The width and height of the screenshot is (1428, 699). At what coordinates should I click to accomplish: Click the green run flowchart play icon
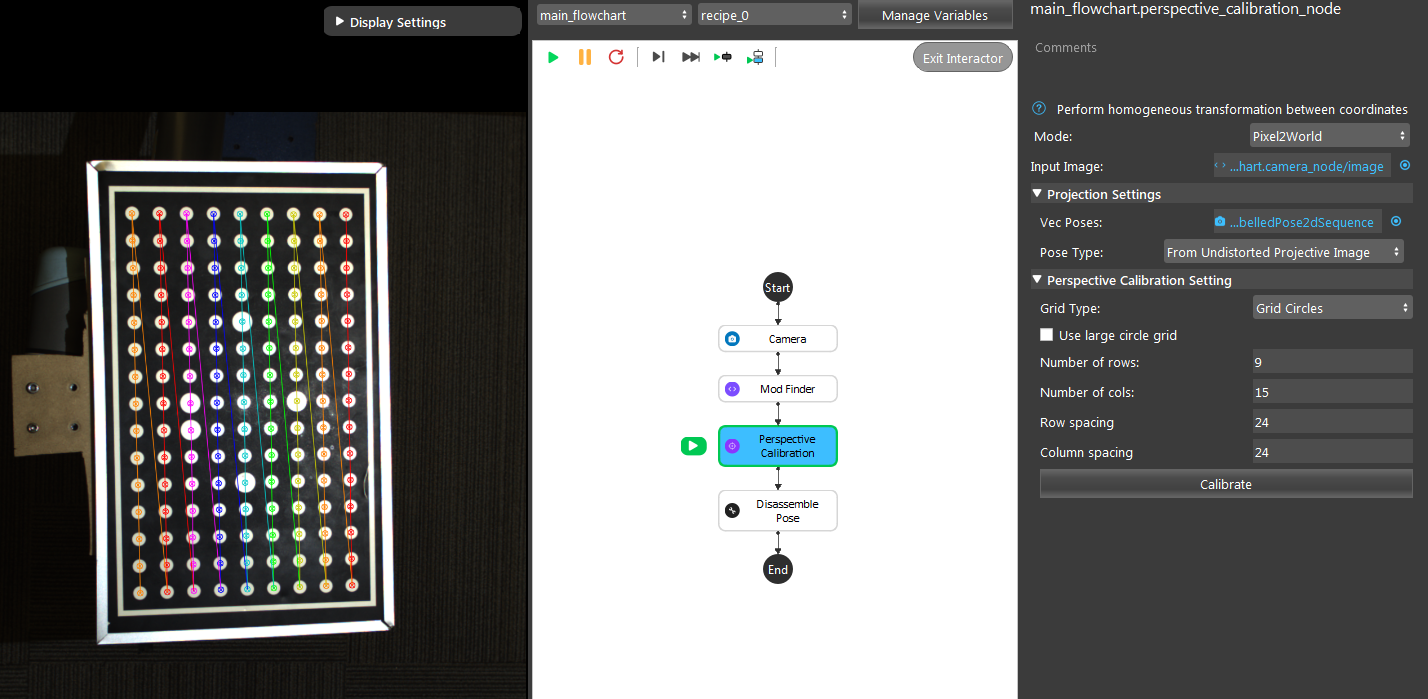pyautogui.click(x=553, y=57)
